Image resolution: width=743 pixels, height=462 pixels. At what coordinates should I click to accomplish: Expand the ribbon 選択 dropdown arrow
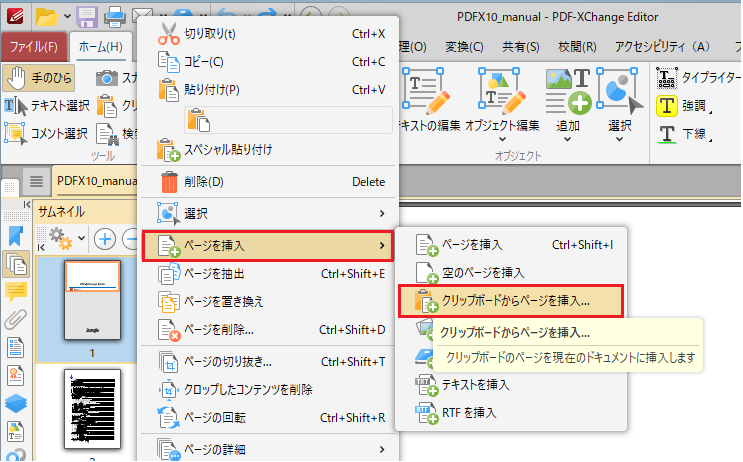pos(620,139)
